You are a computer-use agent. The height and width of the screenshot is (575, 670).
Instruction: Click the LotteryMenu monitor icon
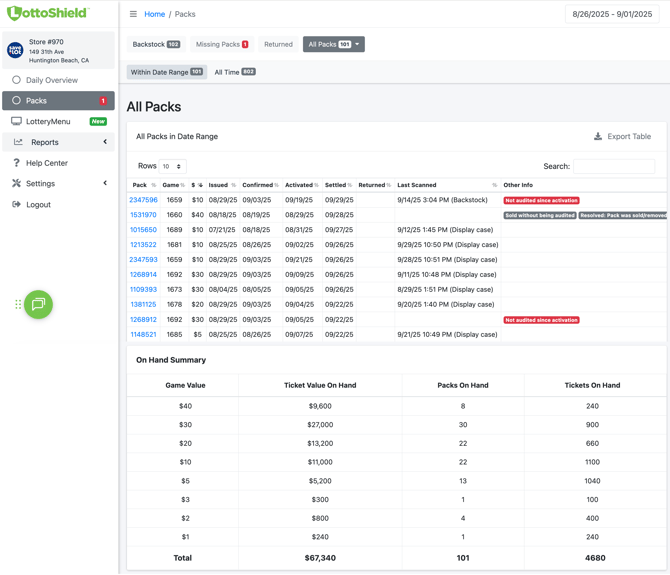(x=16, y=121)
